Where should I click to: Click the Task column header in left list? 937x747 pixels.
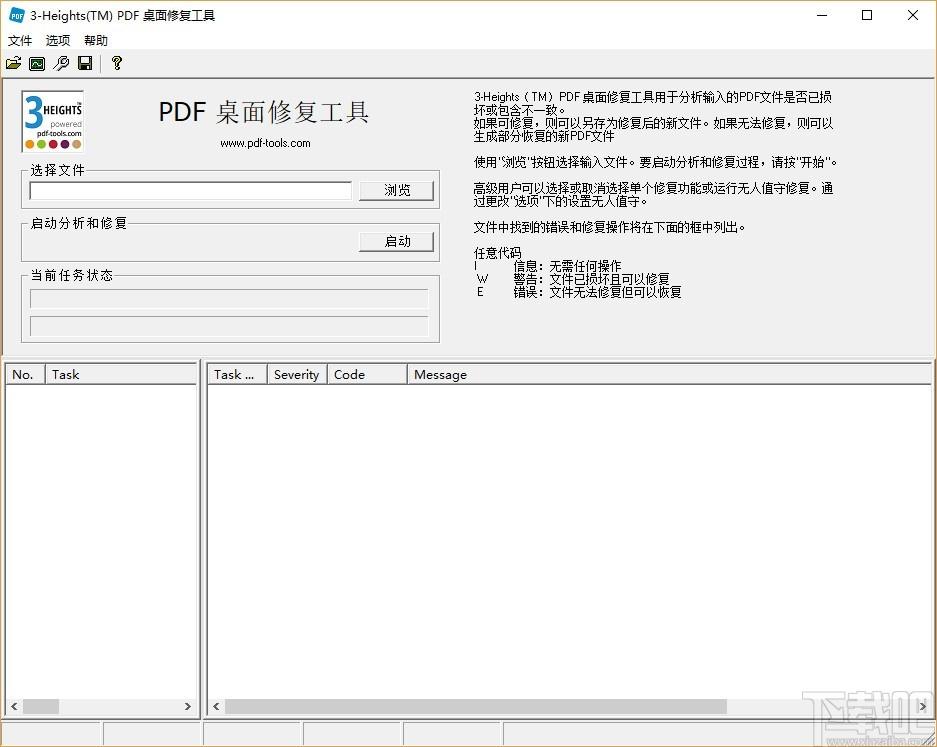[121, 375]
